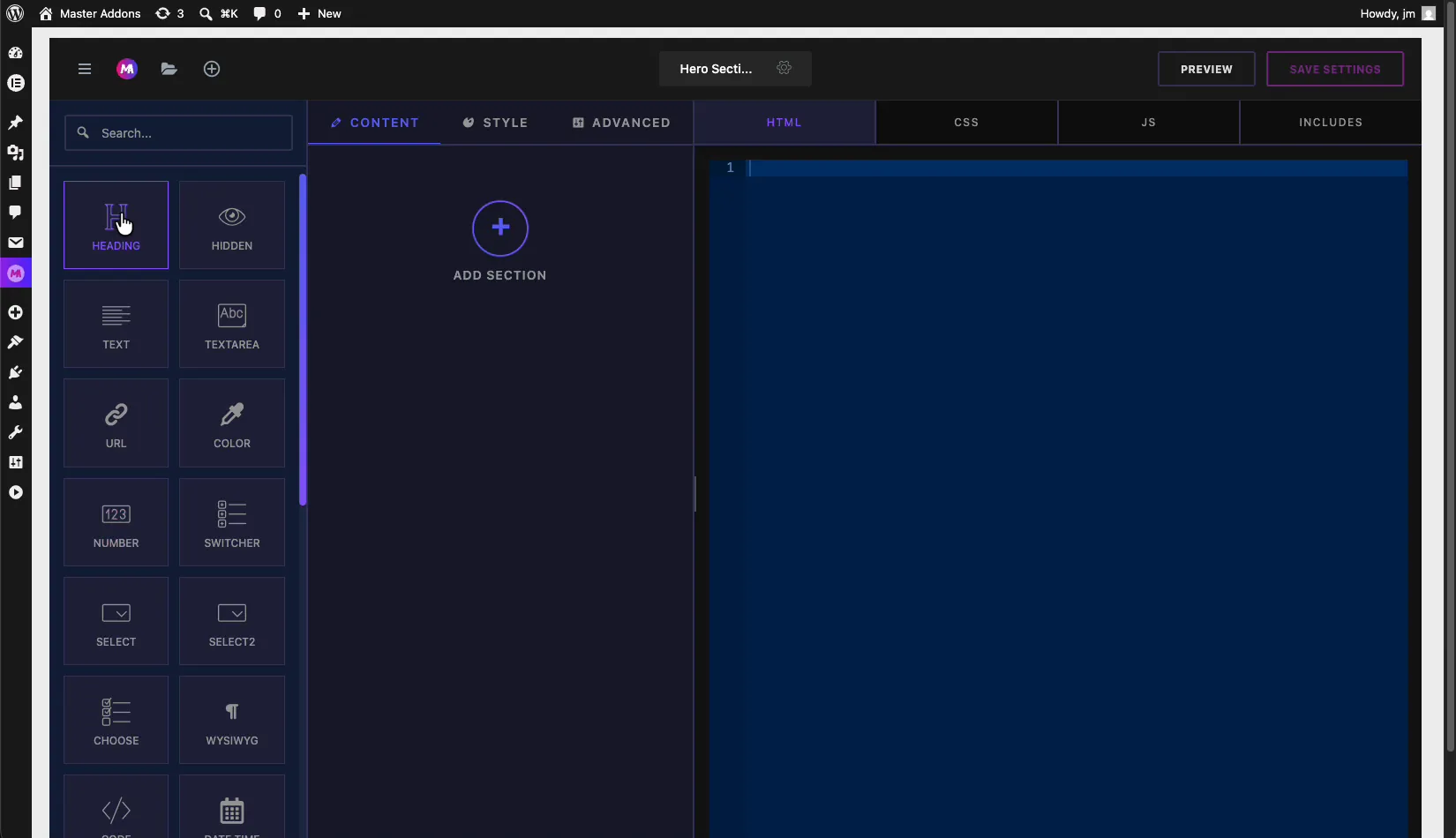Add the Choose control
The image size is (1456, 838).
click(116, 720)
